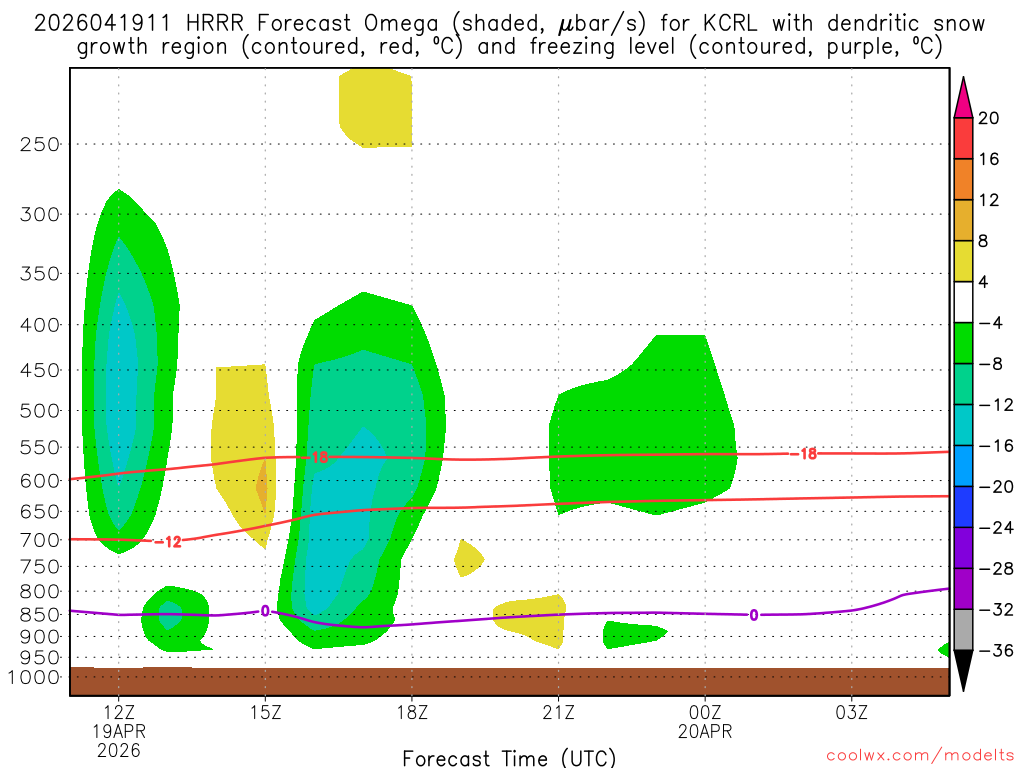Click the 250 pressure level label

click(x=40, y=144)
